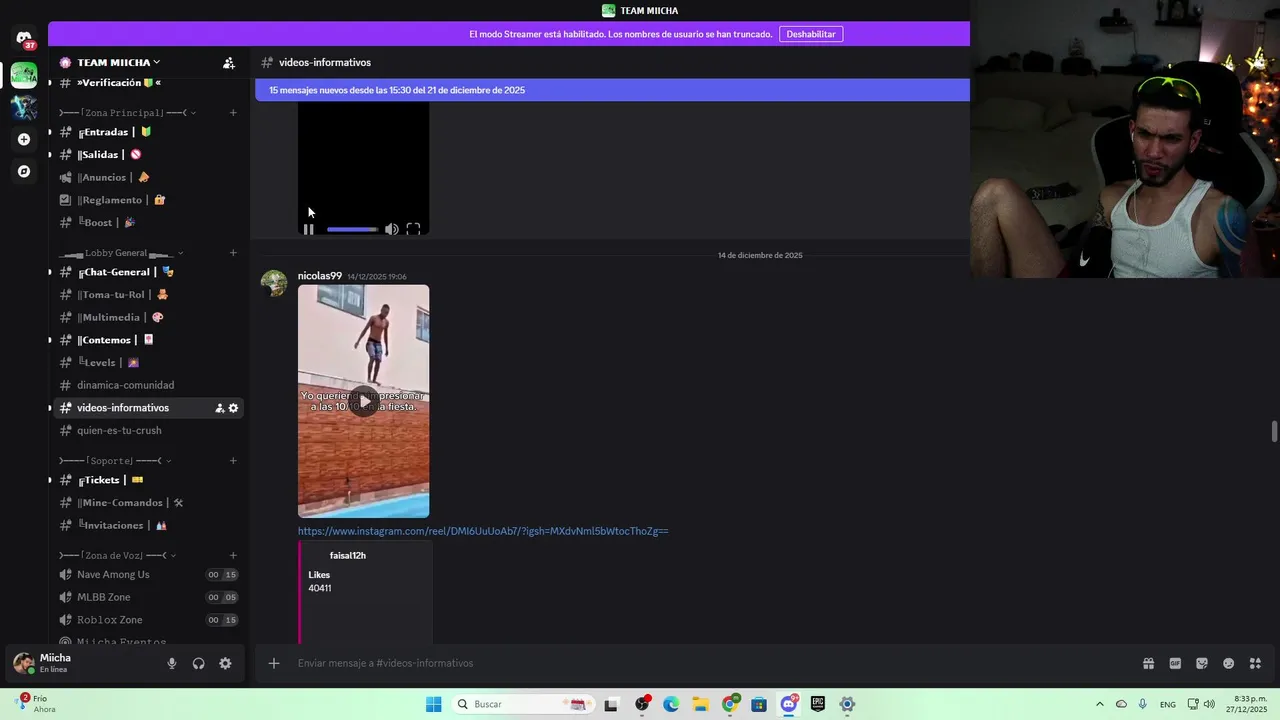The height and width of the screenshot is (720, 1280).
Task: Click the nicolas99 username
Action: 320,276
